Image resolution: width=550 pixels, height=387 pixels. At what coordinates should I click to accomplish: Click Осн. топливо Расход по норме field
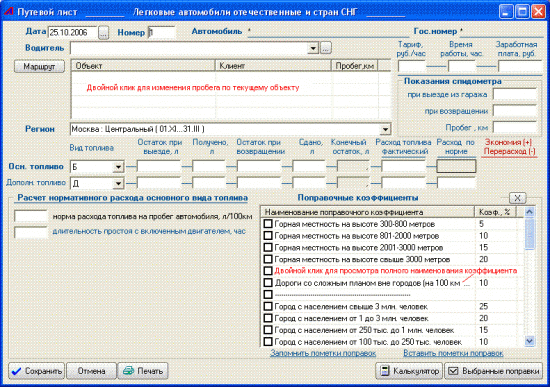pyautogui.click(x=456, y=166)
